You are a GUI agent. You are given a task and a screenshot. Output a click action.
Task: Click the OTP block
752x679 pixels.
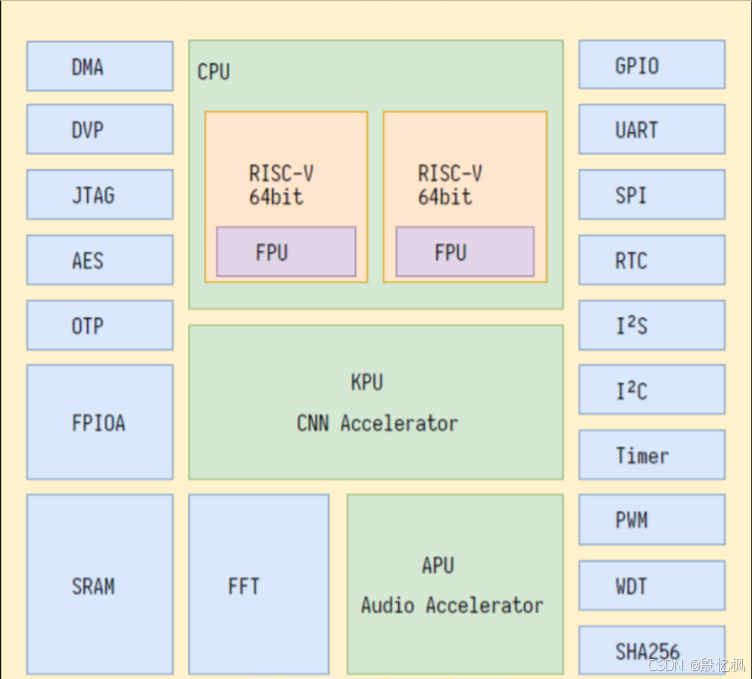pyautogui.click(x=100, y=326)
